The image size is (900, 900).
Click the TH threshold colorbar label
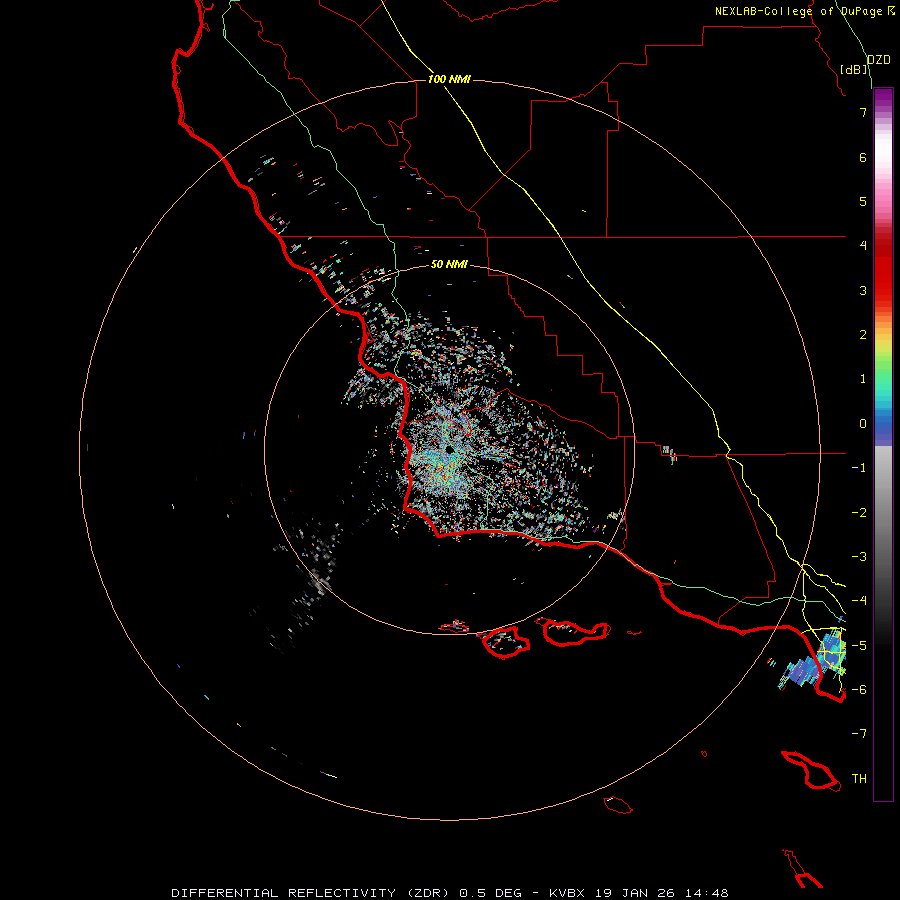859,779
